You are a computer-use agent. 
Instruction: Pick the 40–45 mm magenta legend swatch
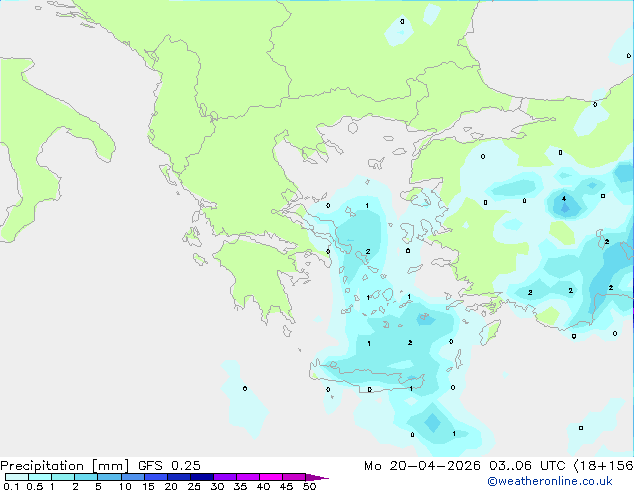(271, 477)
